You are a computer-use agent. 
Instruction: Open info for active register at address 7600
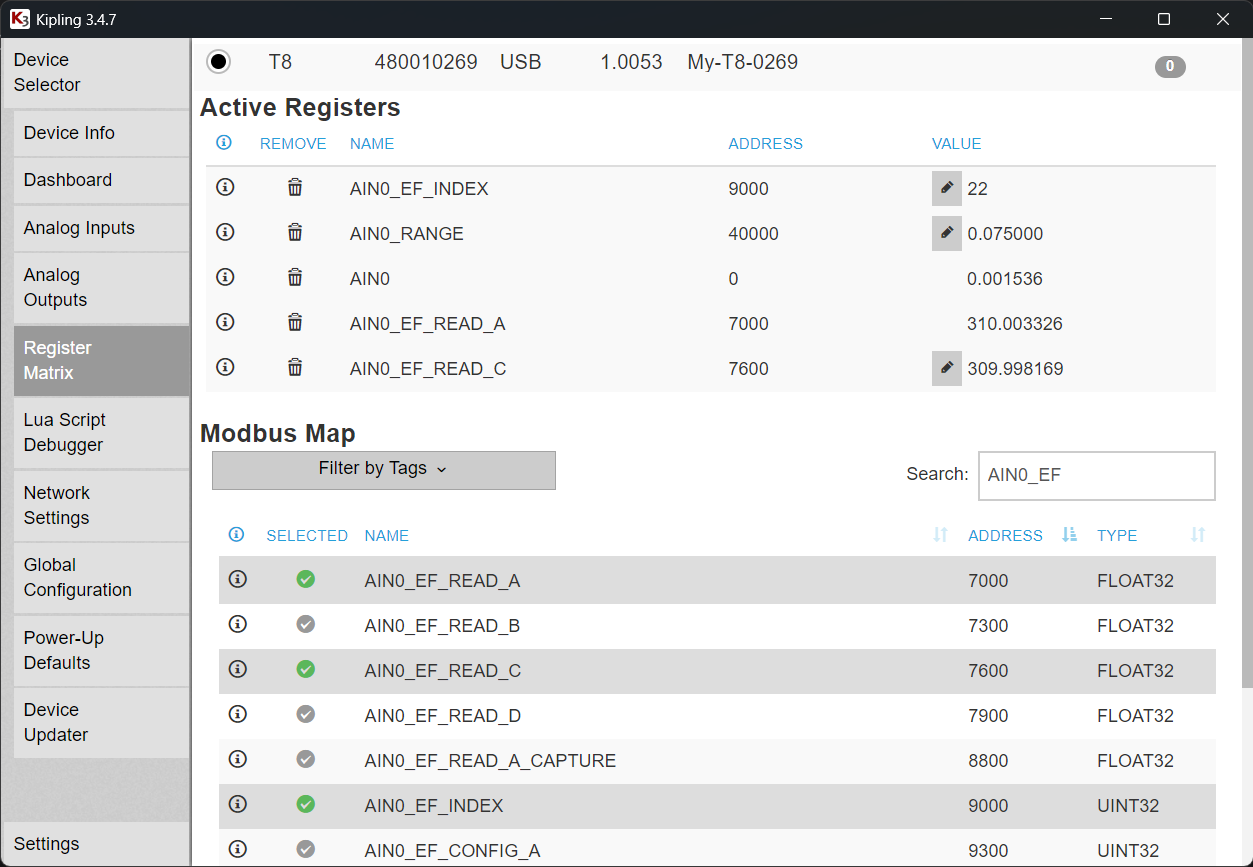click(225, 367)
